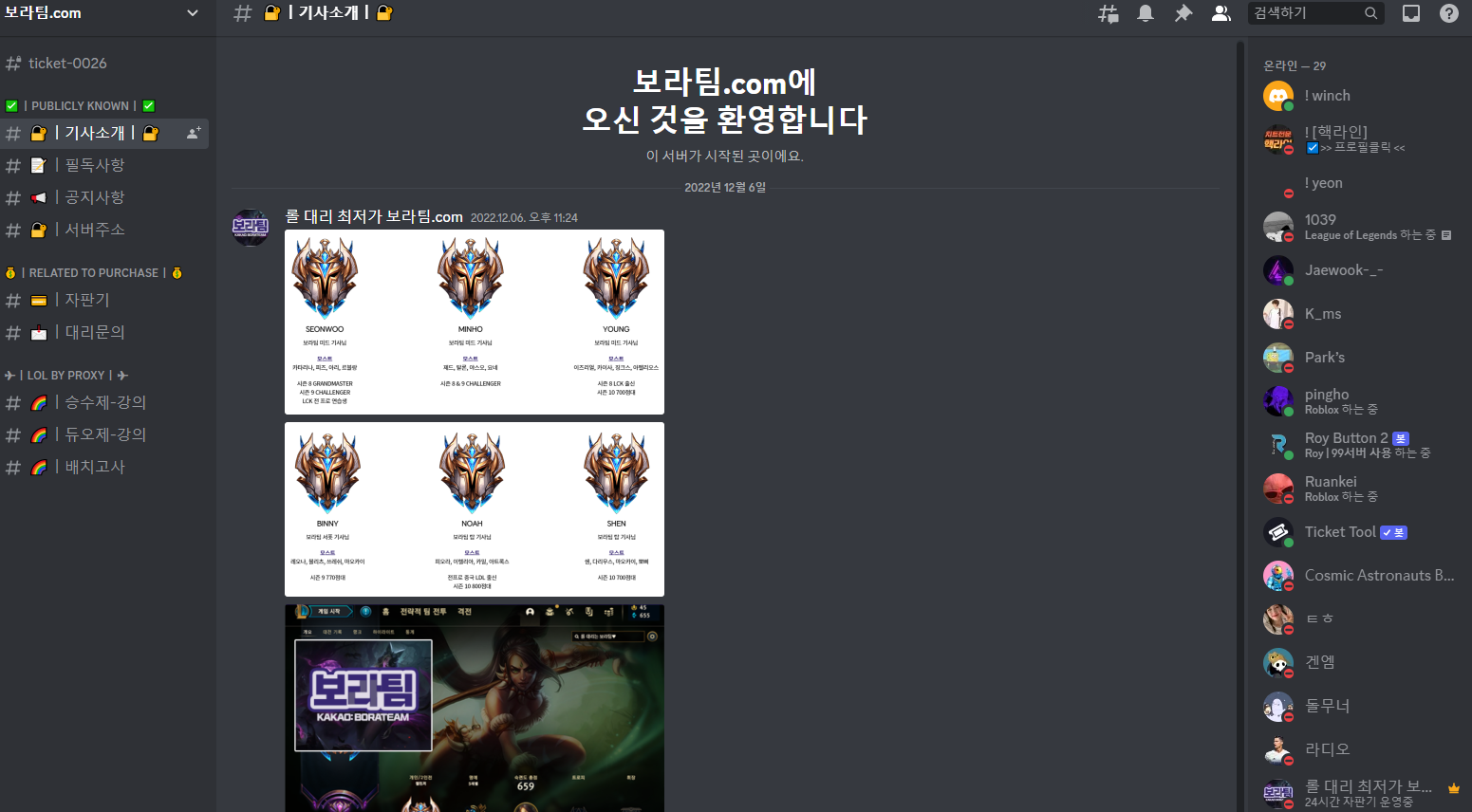Open pinned messages with the pin icon
This screenshot has width=1472, height=812.
(1183, 13)
